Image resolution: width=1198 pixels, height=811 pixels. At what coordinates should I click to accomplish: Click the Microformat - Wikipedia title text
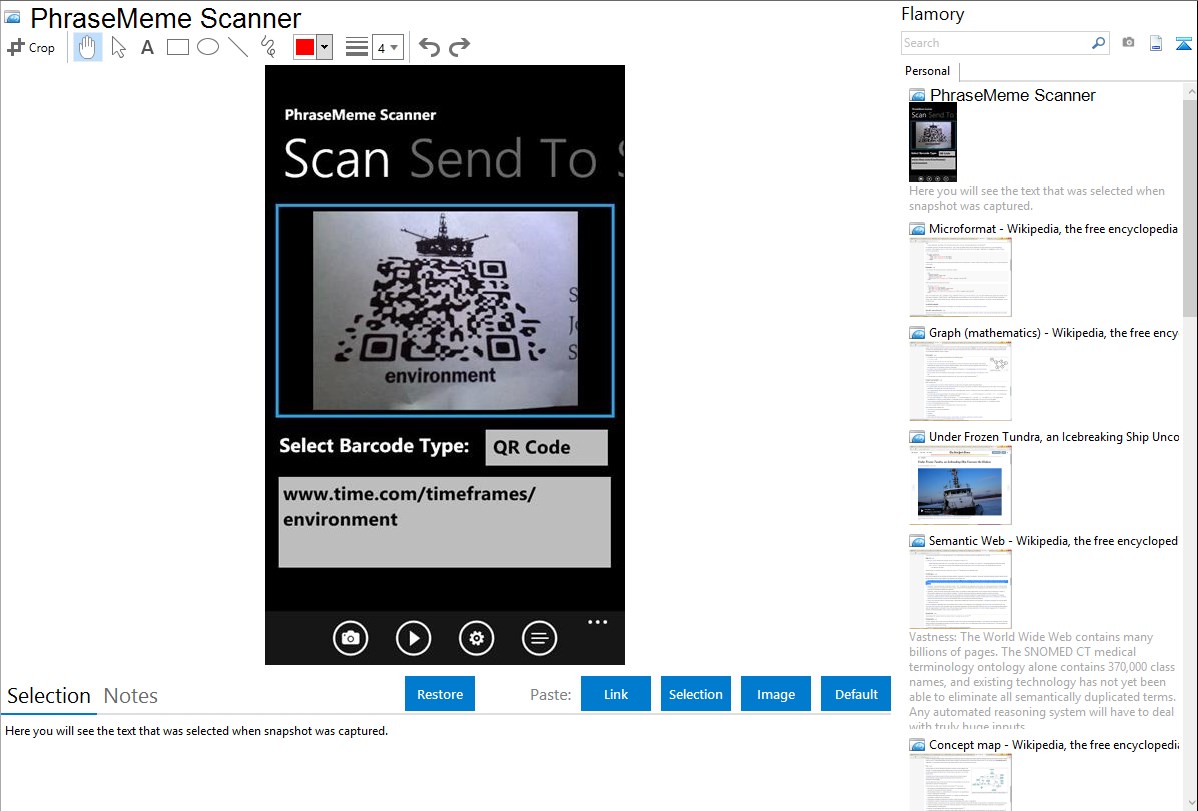coord(1053,229)
